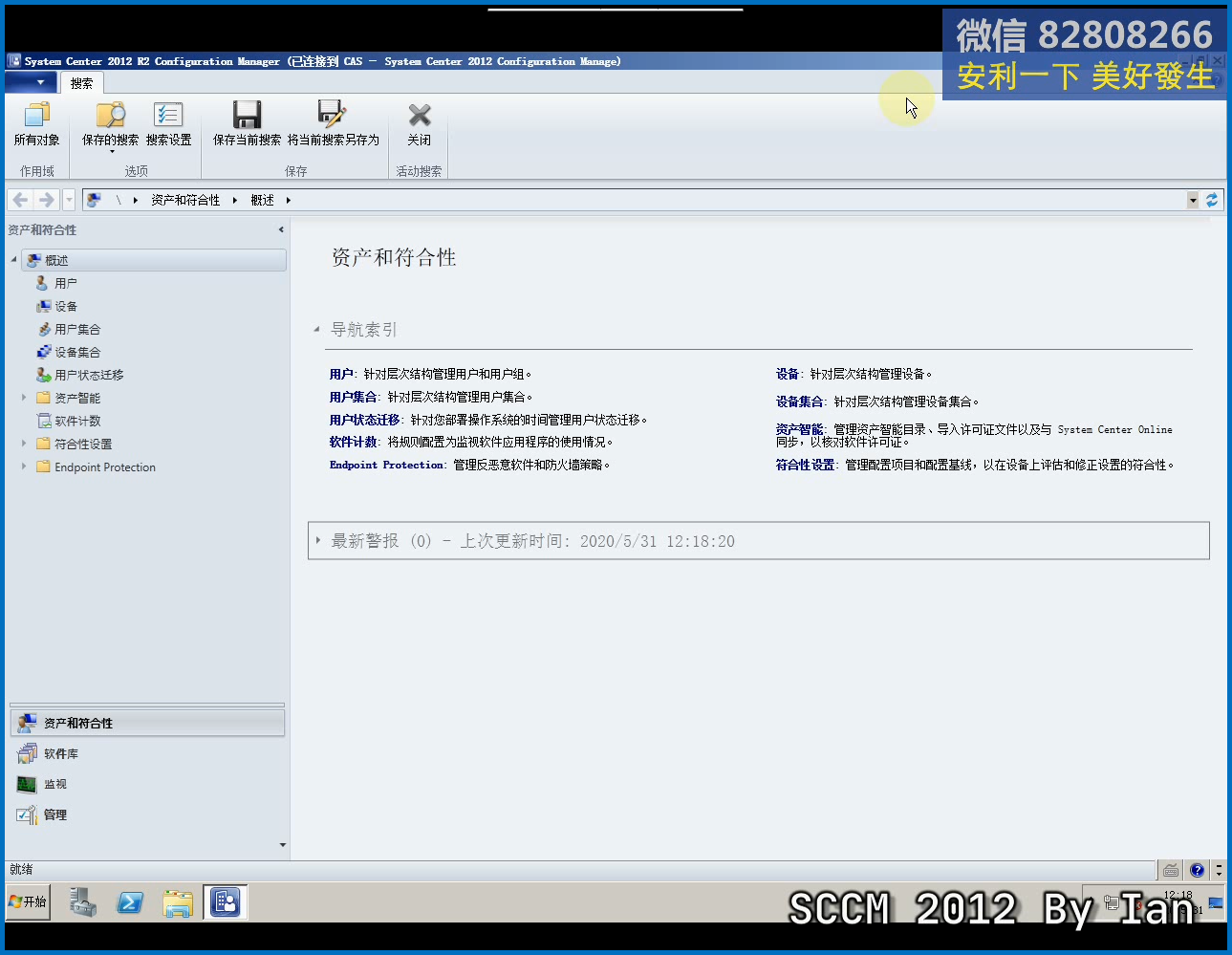Select the Endpoint Protection tree item
This screenshot has height=955, width=1232.
click(x=104, y=467)
